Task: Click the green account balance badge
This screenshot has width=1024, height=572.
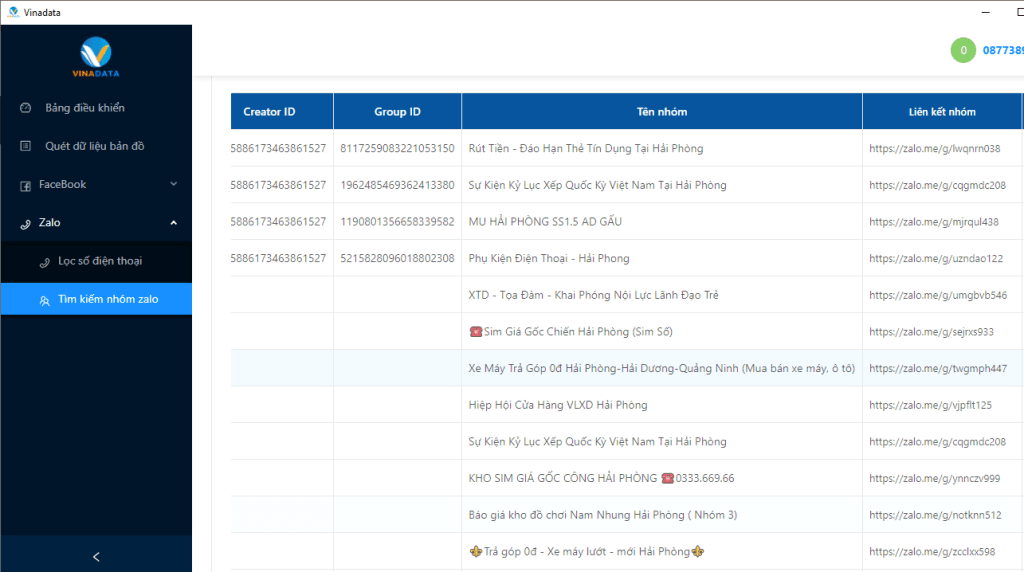Action: pos(963,50)
